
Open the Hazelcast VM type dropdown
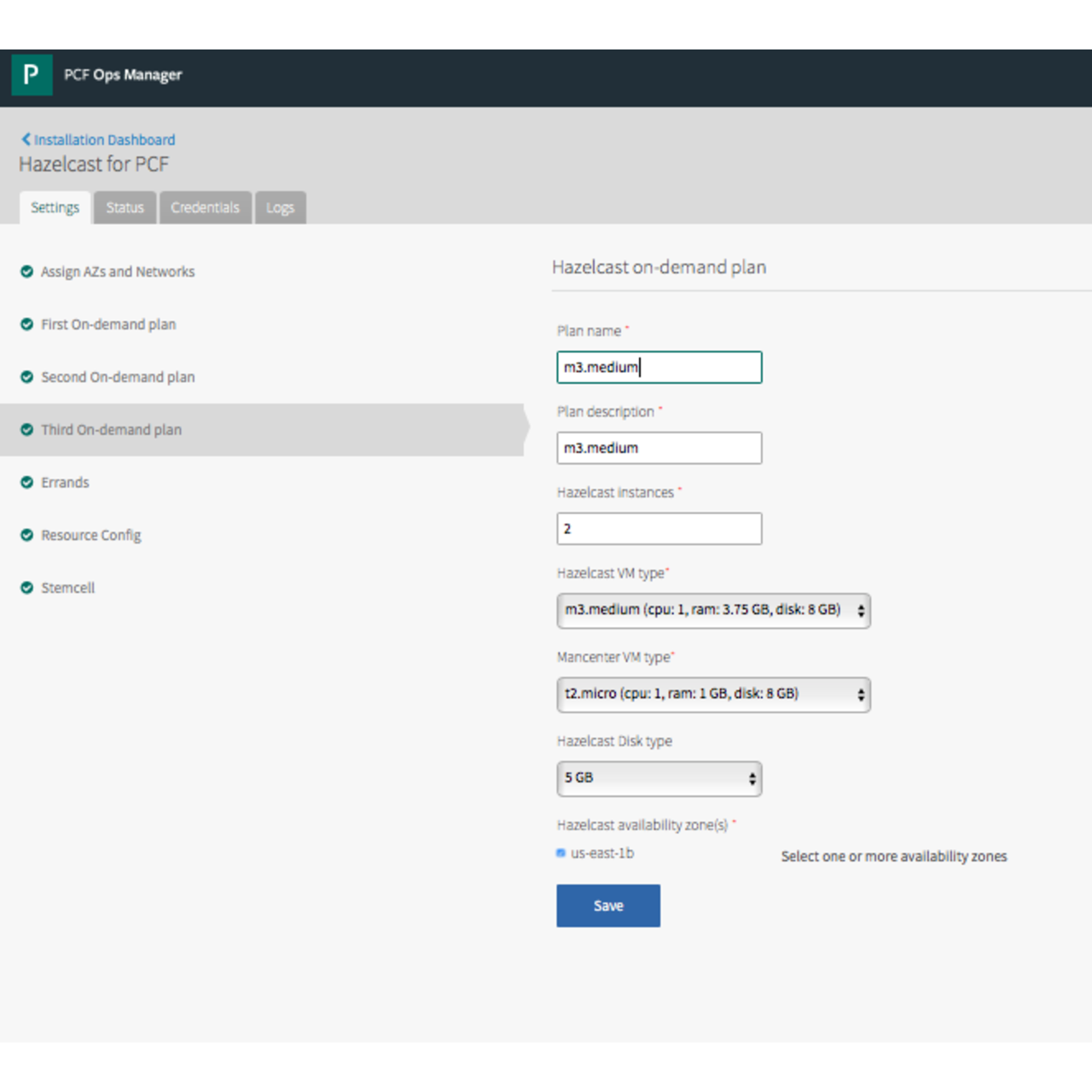coord(713,610)
